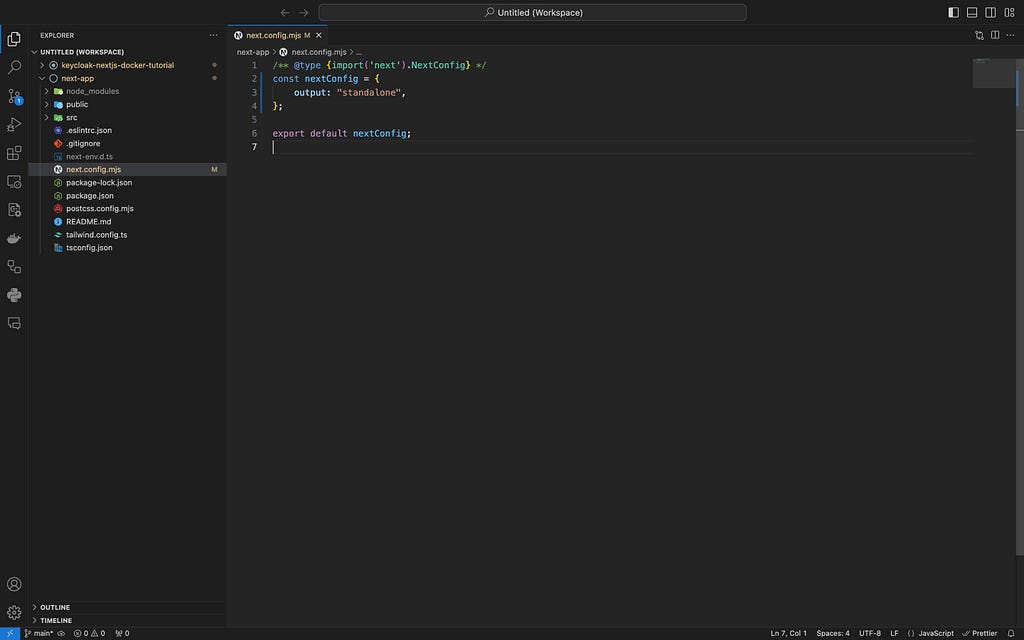Change indentation via Spaces: 4
This screenshot has width=1024, height=640.
(833, 633)
